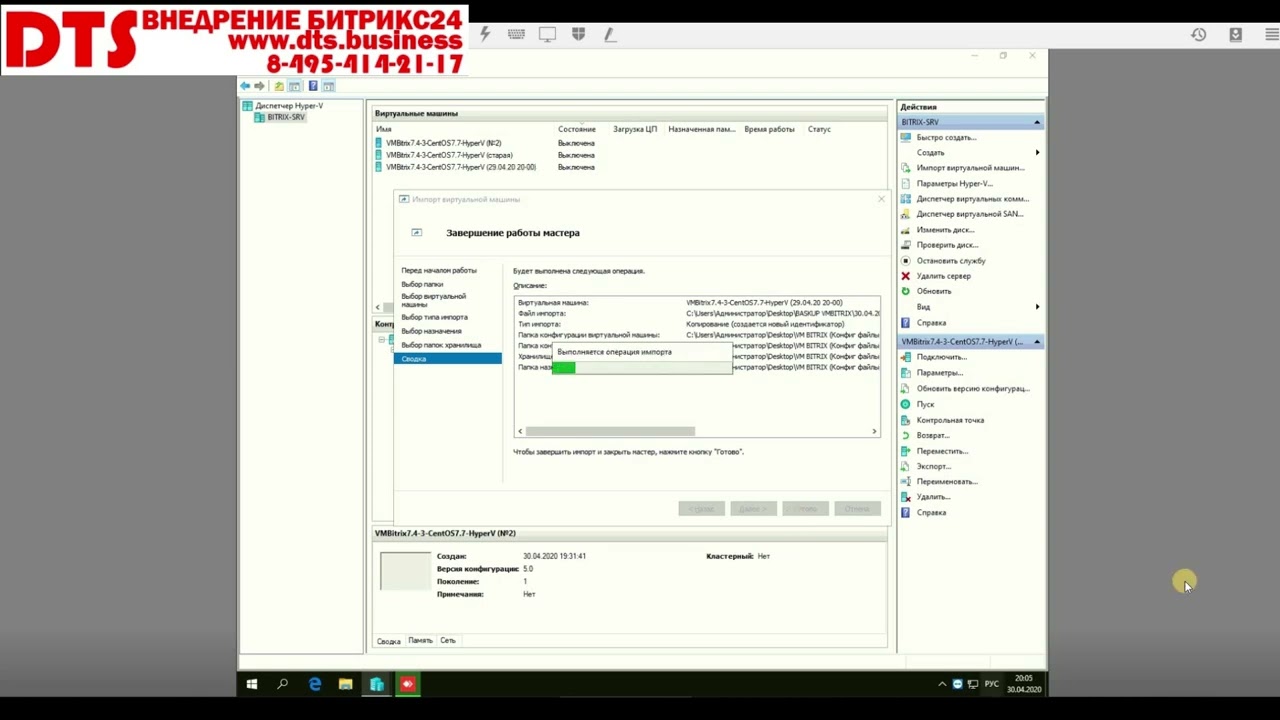Click Импорт виртуальной машины action
The image size is (1280, 720).
(x=970, y=168)
